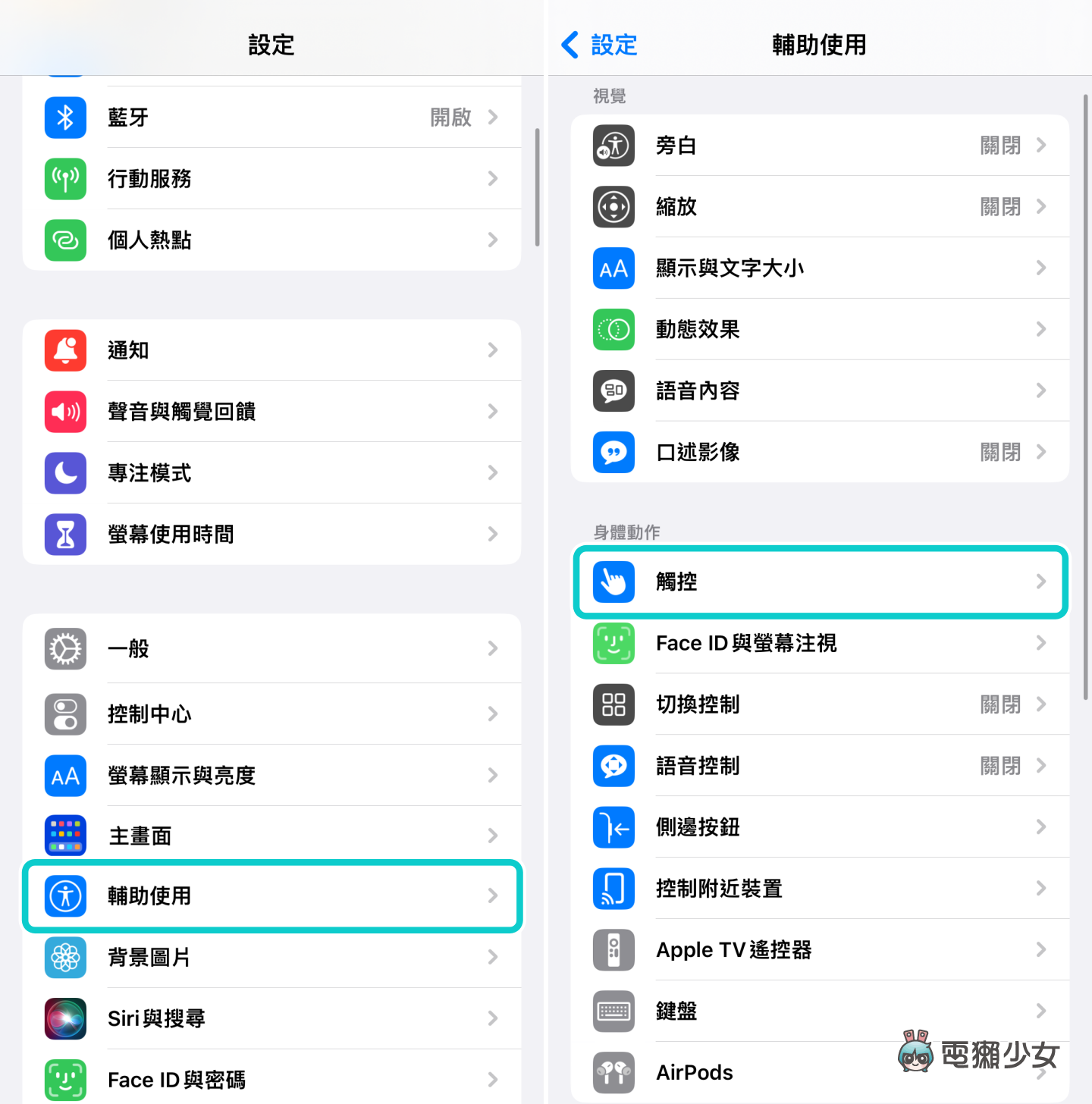Expand the 顯示與文字大小 row chevron
The image size is (1092, 1104).
click(1041, 268)
